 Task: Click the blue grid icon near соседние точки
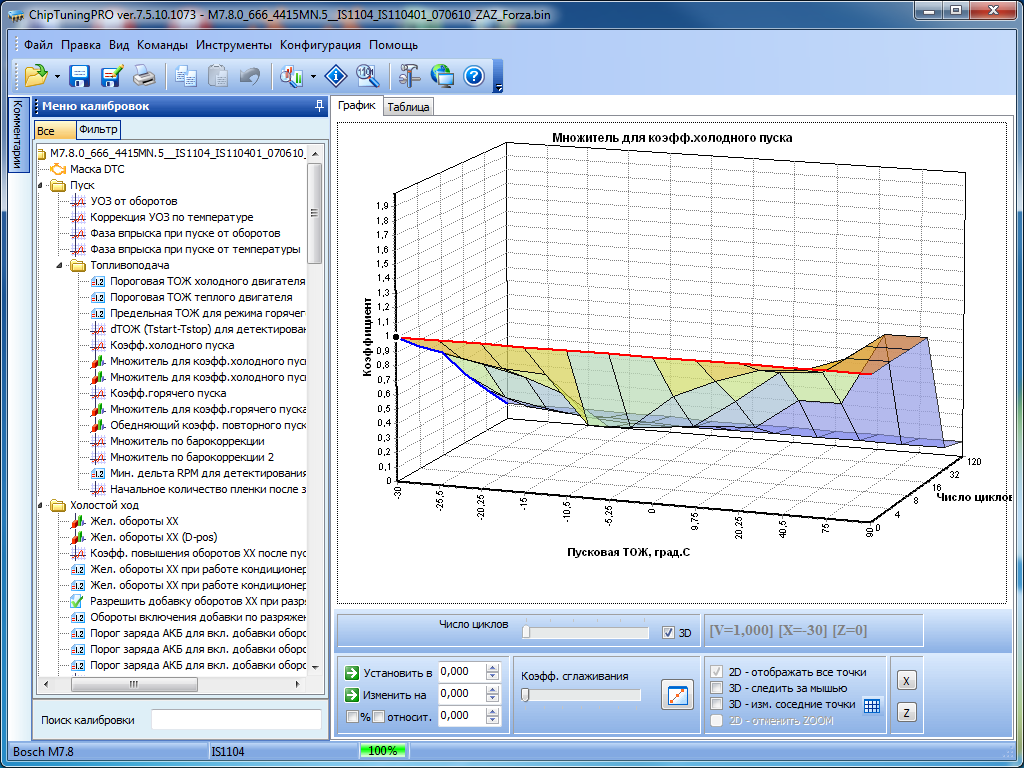(x=871, y=705)
